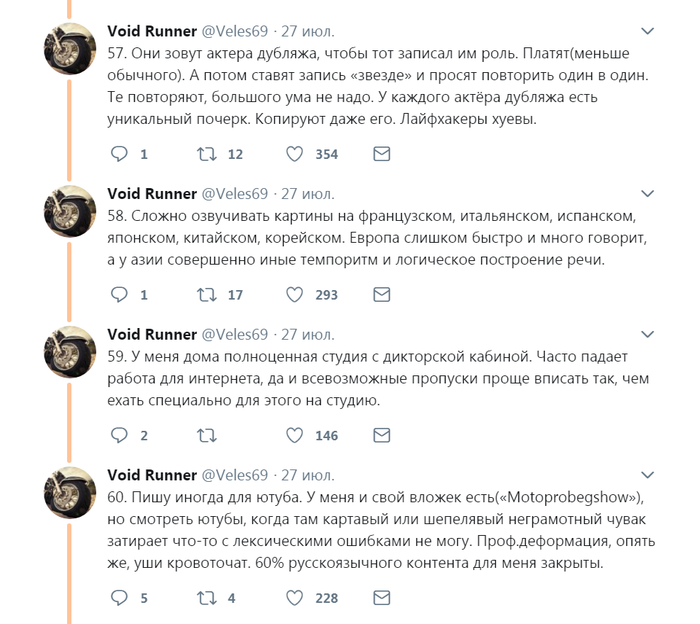The width and height of the screenshot is (700, 624).
Task: Like tweet 60 with 228 likes
Action: click(295, 598)
